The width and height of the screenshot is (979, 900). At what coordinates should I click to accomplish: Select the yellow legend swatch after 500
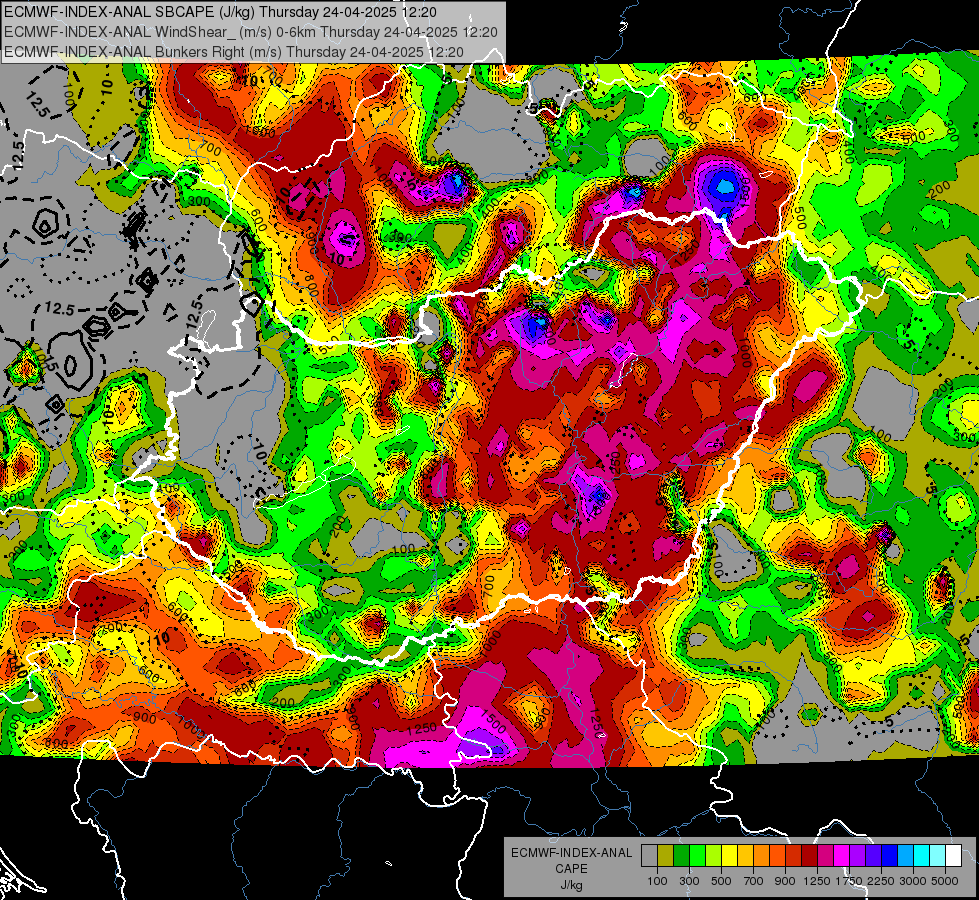coord(729,856)
